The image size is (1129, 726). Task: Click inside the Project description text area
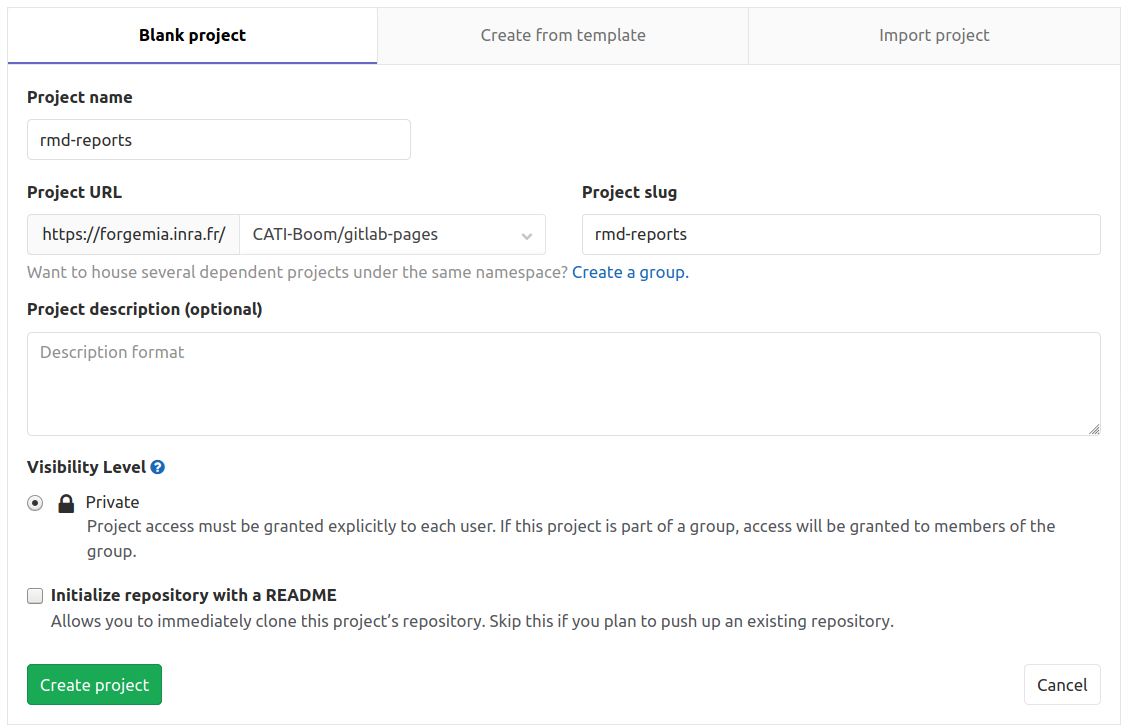tap(563, 384)
